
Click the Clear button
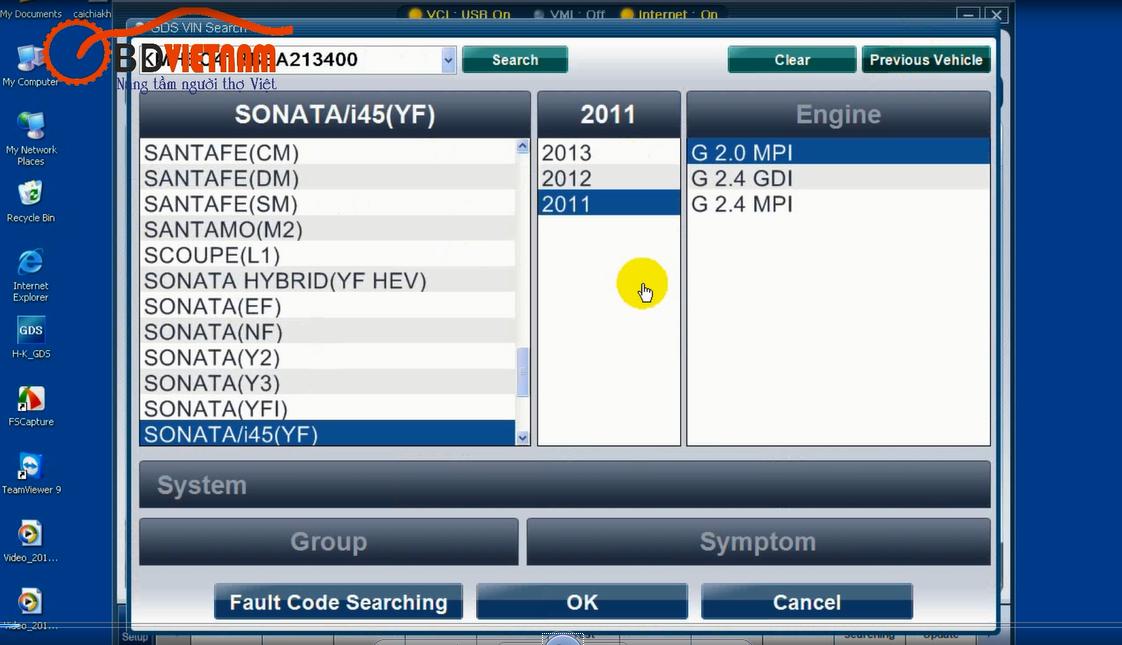(x=791, y=59)
